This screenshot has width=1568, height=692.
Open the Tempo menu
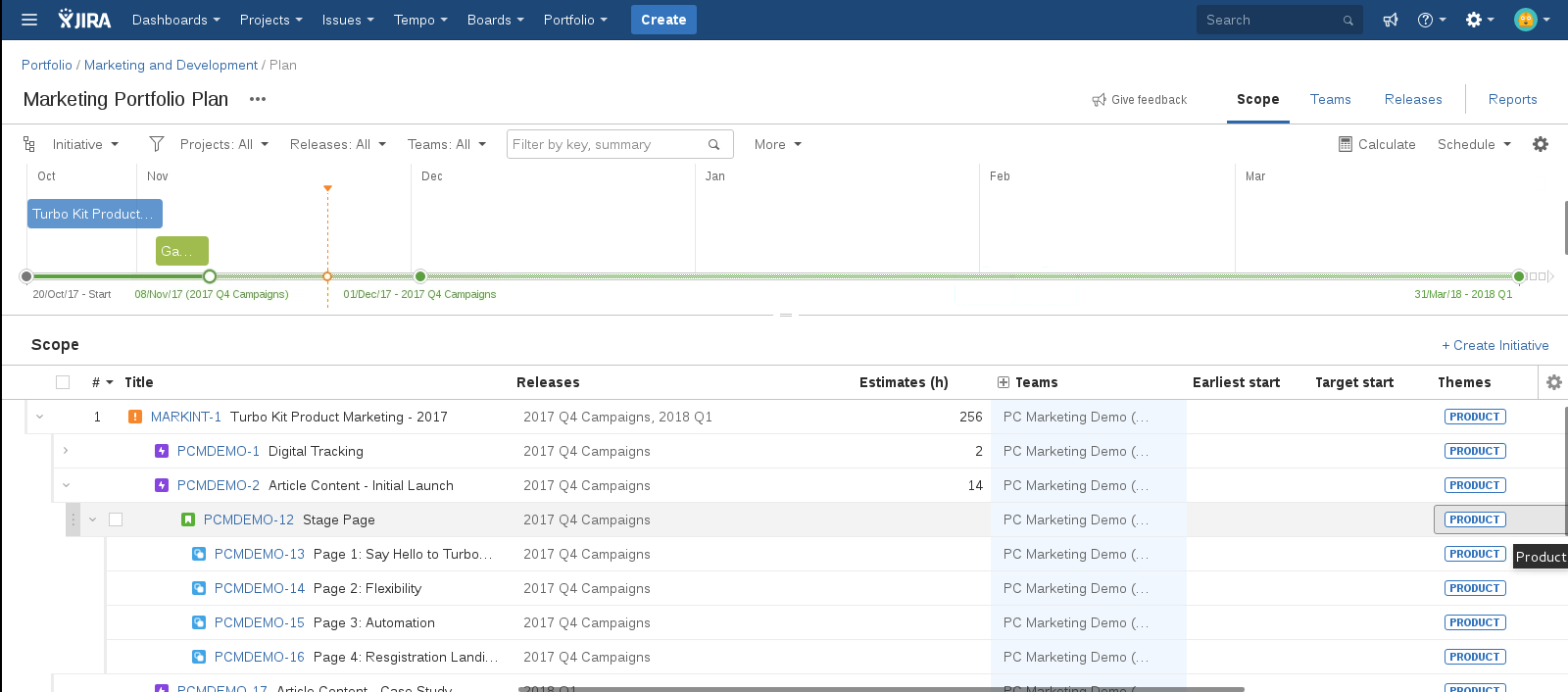click(x=420, y=20)
